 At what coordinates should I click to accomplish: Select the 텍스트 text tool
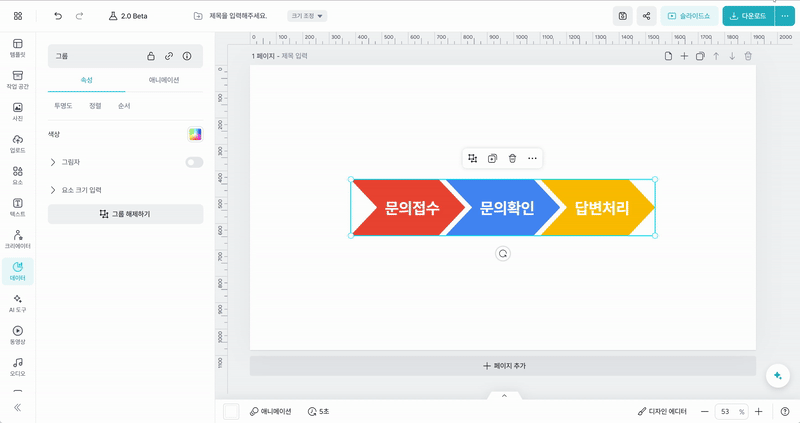(18, 207)
